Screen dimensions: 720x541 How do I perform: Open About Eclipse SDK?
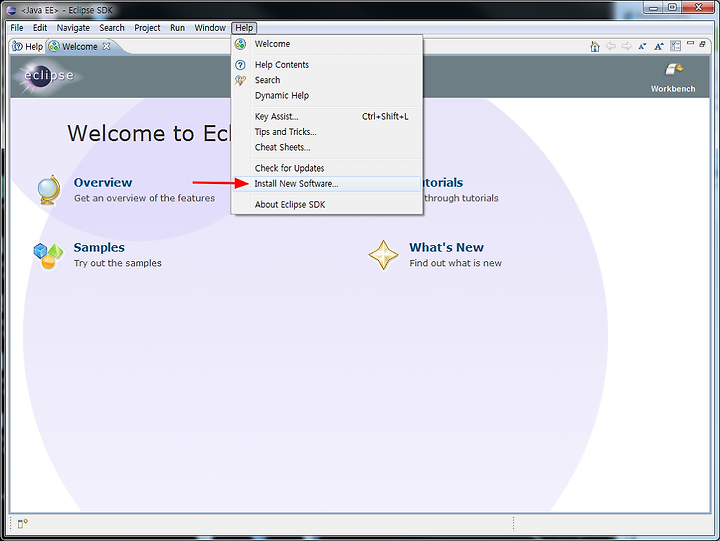(x=327, y=204)
